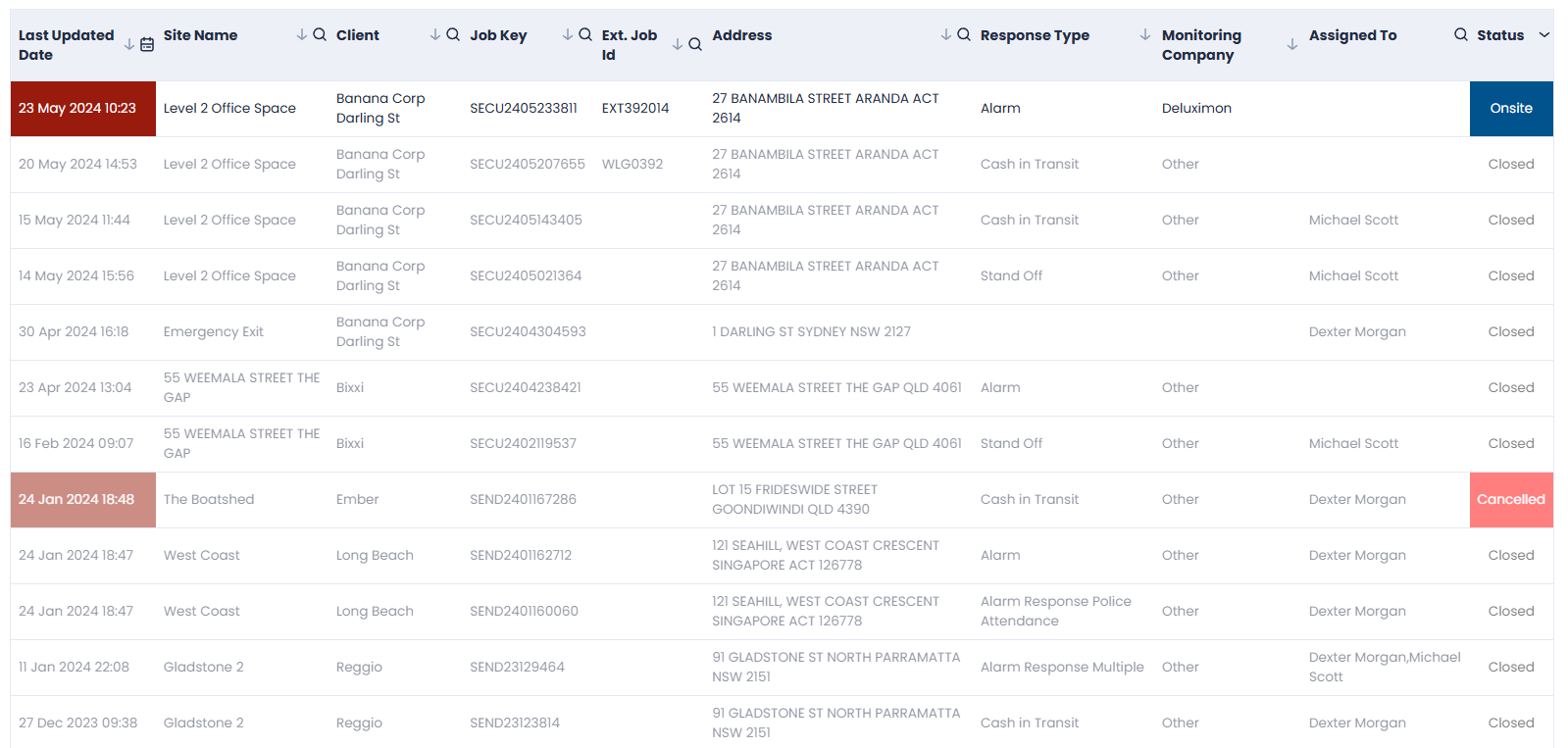Select job key SEND23129464
The image size is (1568, 748).
tap(517, 667)
